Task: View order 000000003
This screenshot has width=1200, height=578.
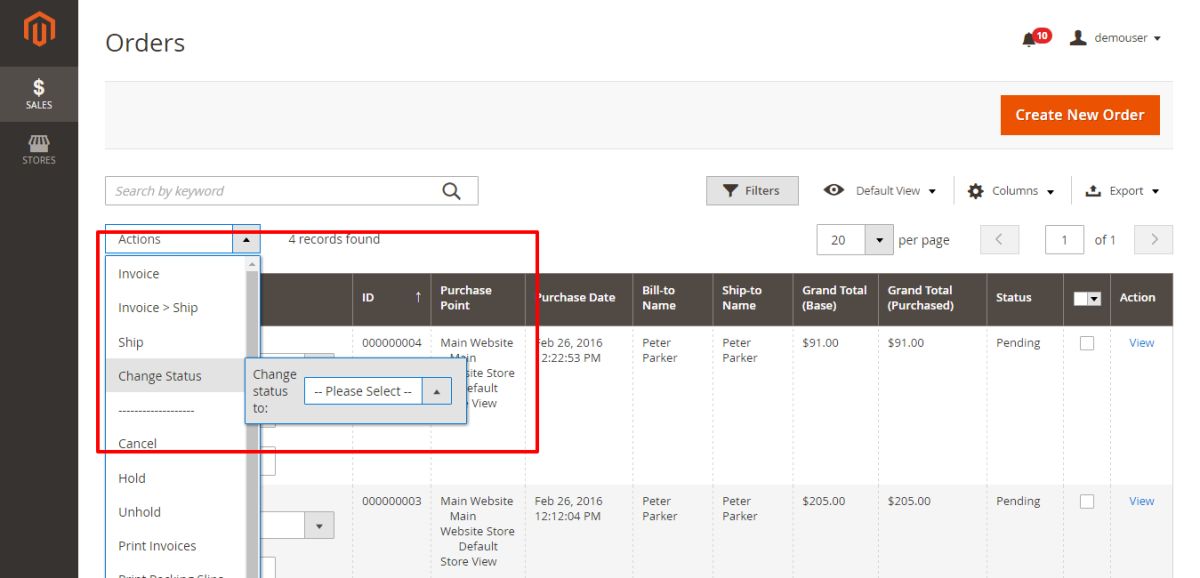Action: 1141,502
